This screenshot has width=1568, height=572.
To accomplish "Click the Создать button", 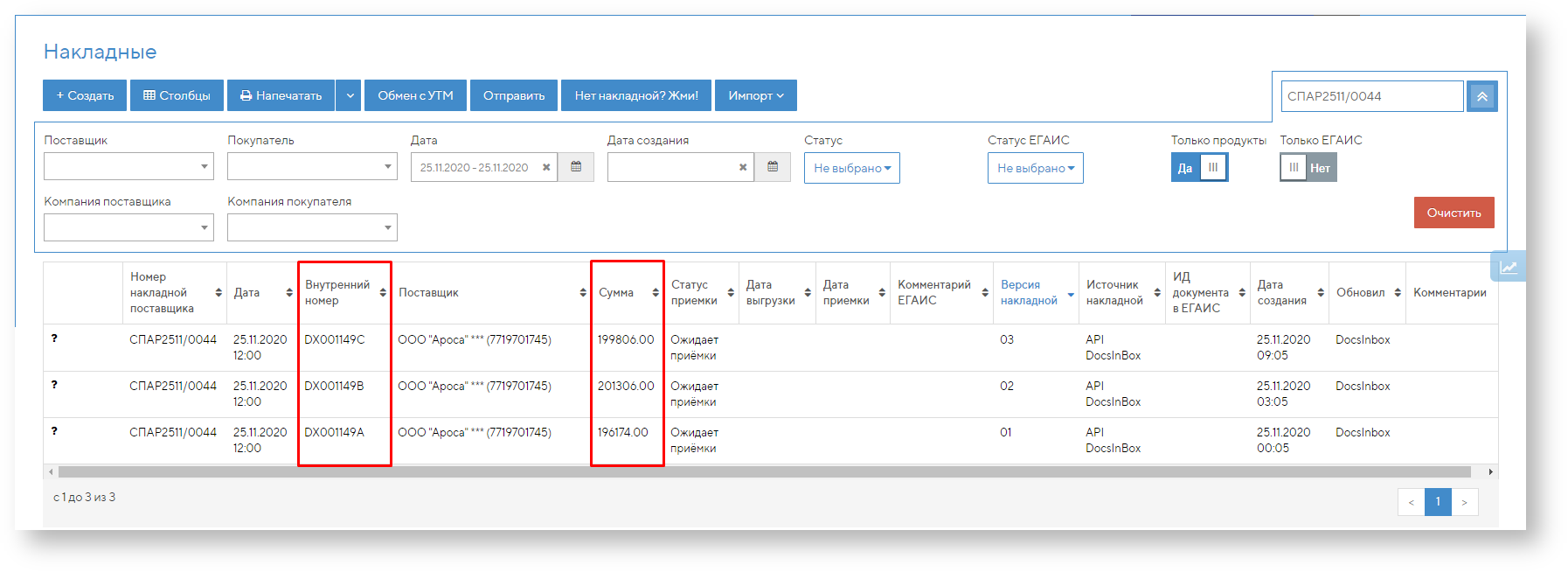I will tap(85, 95).
